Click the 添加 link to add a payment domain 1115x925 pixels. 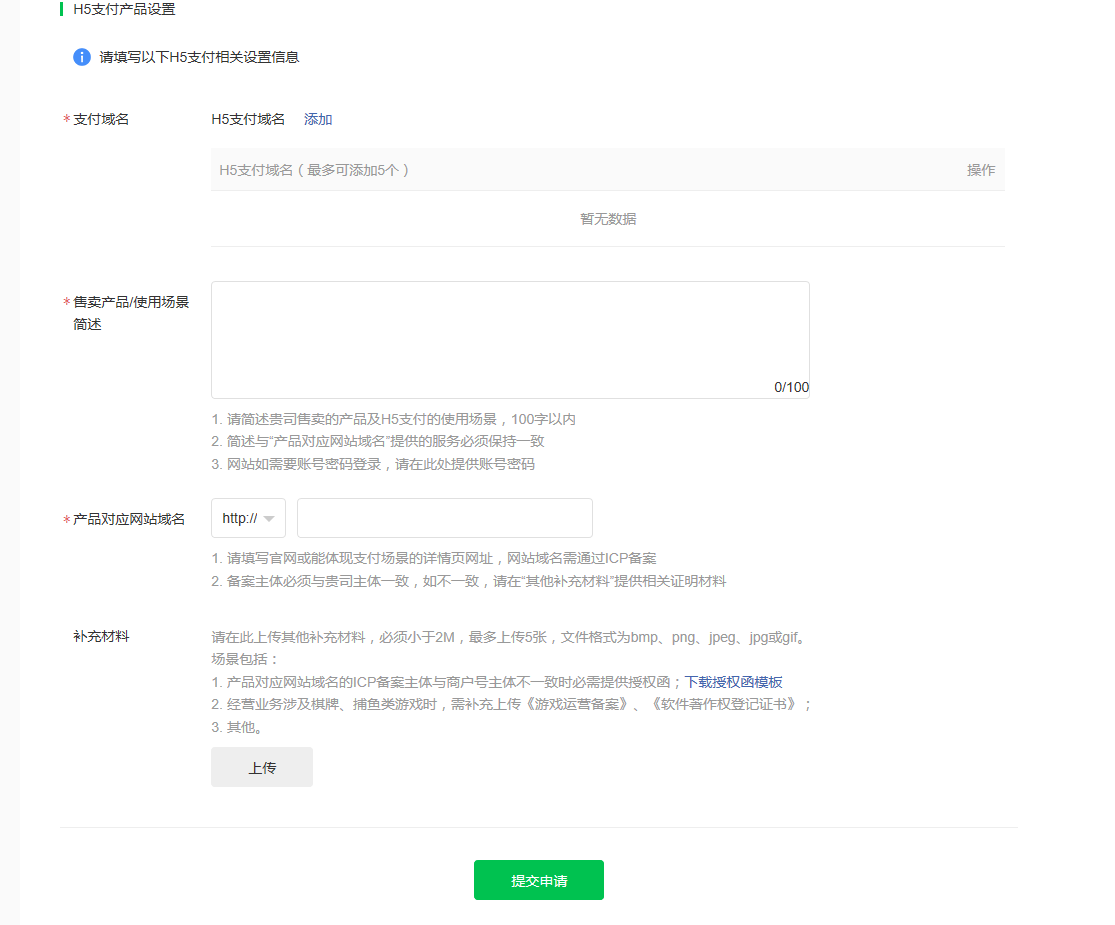(317, 119)
